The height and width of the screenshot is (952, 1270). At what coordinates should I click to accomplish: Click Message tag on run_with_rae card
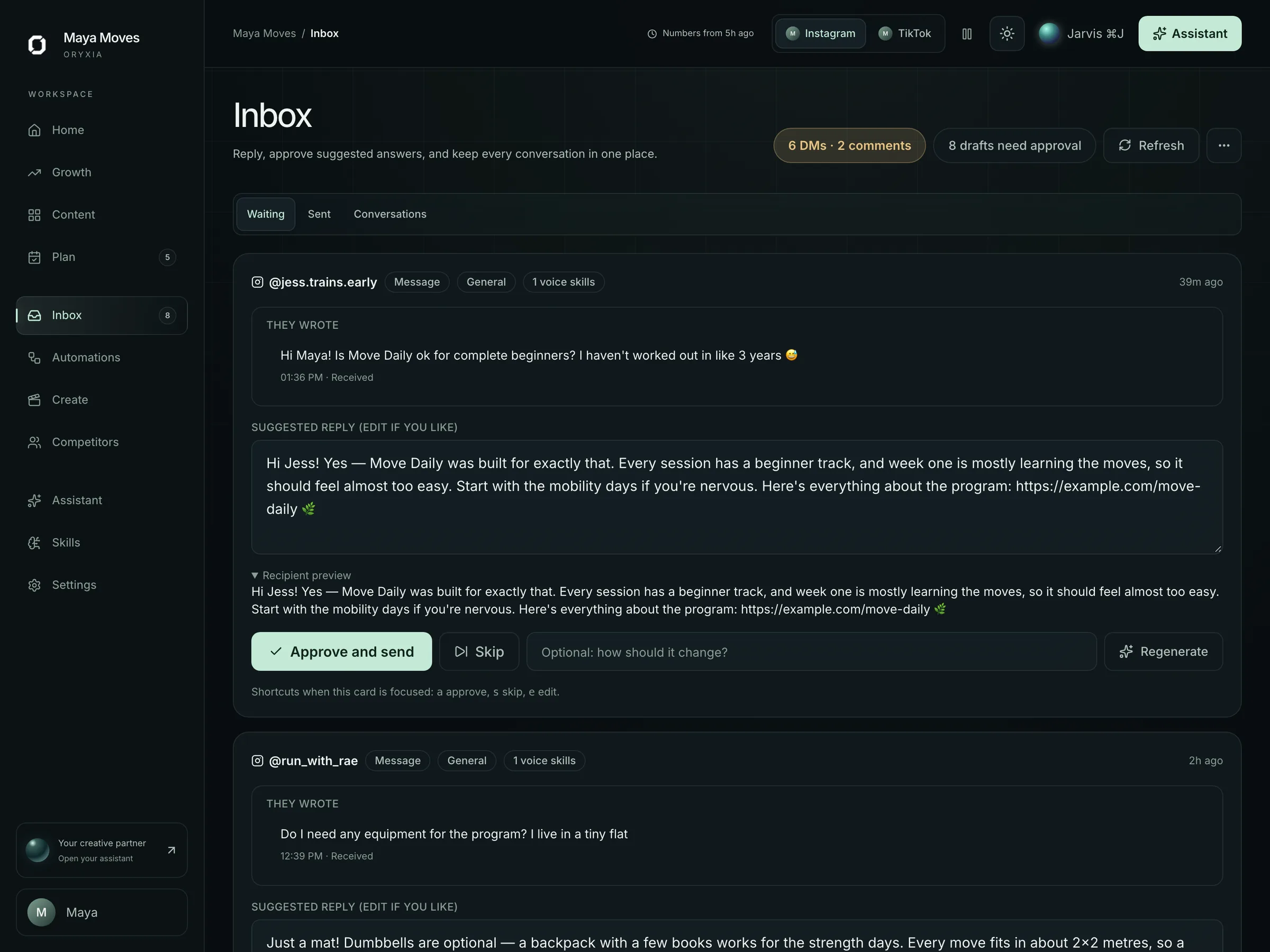pos(397,761)
